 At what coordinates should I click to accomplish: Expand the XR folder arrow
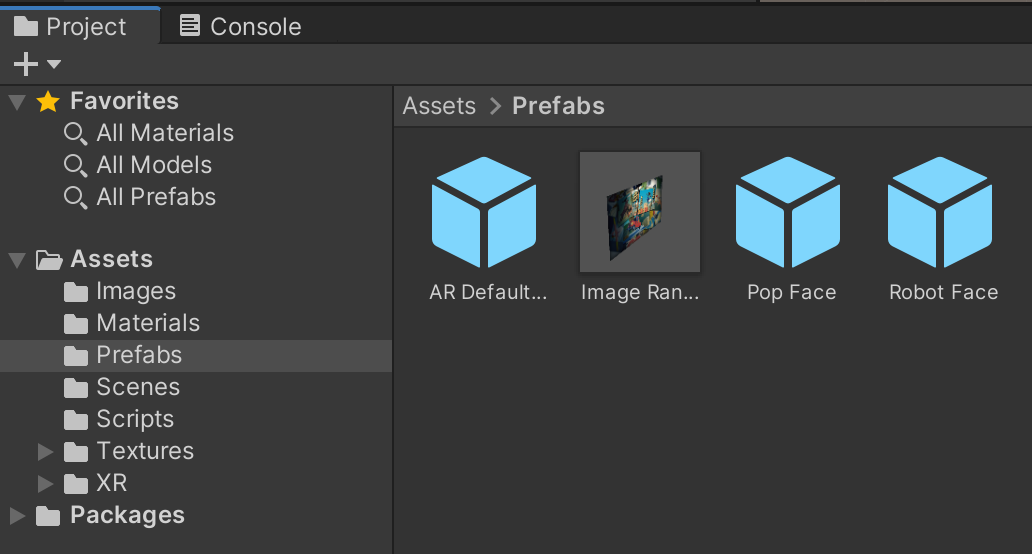[x=45, y=484]
